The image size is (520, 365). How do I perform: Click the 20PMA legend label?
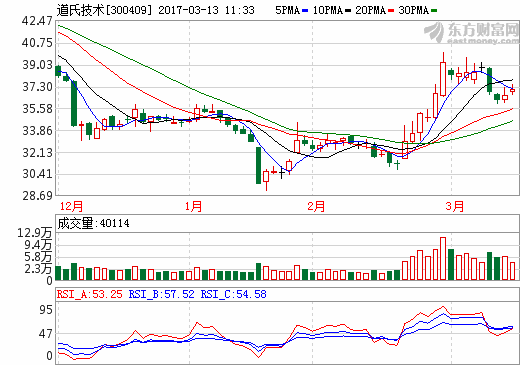tap(370, 10)
